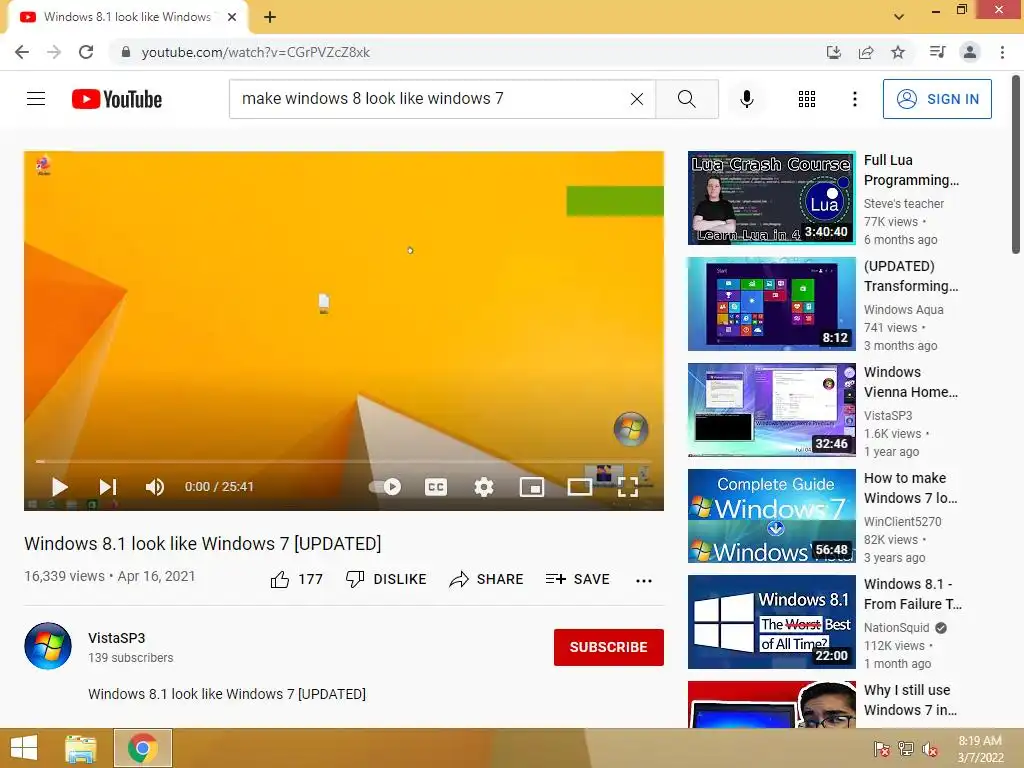Open "How to make Windows 7 lo..." title
The image size is (1024, 768).
tap(910, 488)
